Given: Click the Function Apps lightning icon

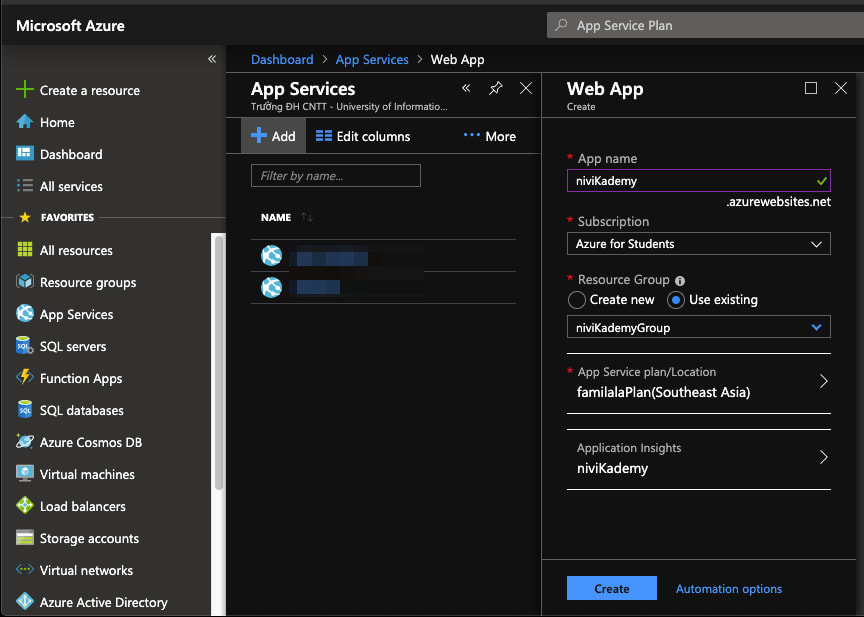Looking at the screenshot, I should pyautogui.click(x=25, y=377).
